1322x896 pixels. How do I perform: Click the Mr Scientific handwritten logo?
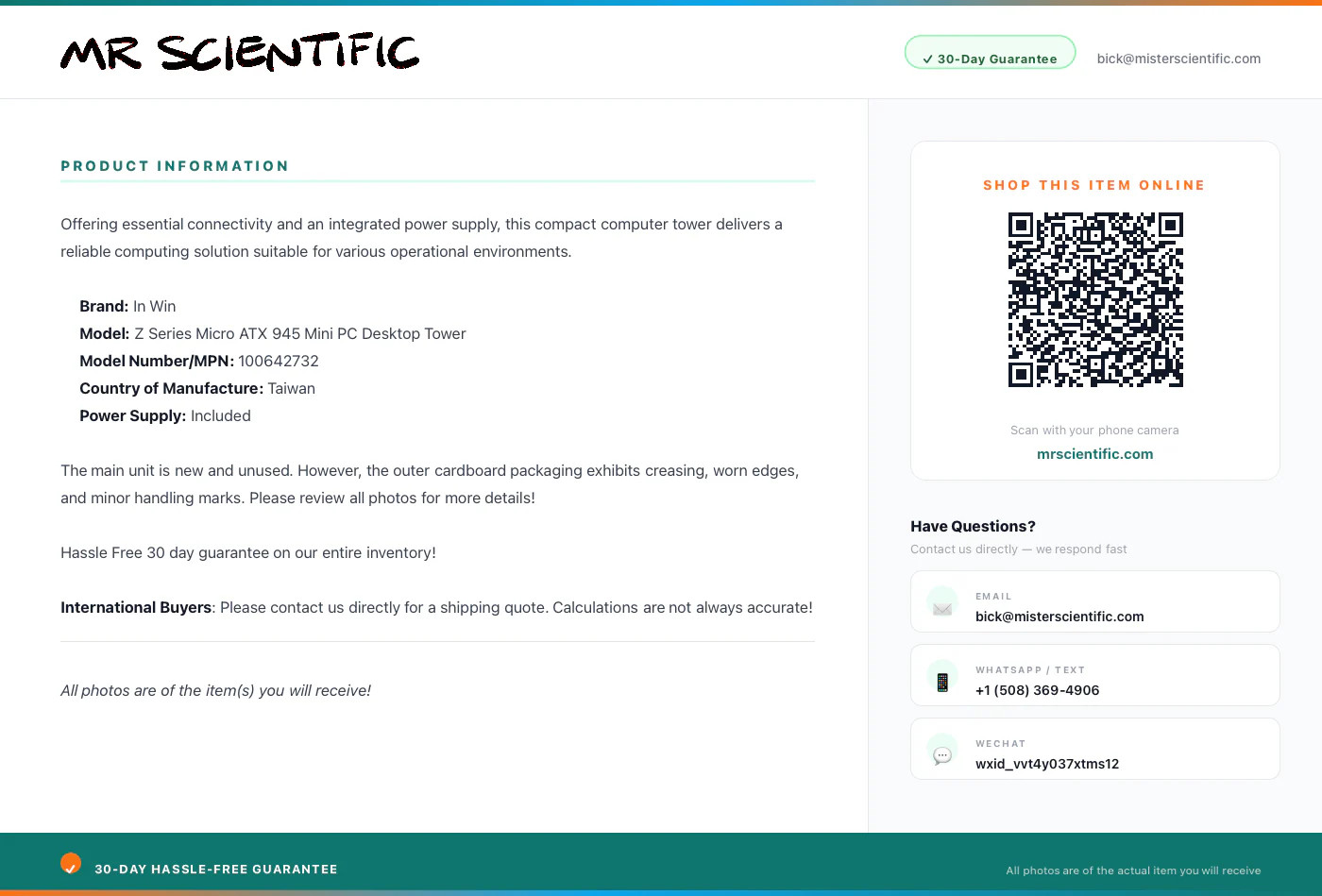[x=240, y=52]
